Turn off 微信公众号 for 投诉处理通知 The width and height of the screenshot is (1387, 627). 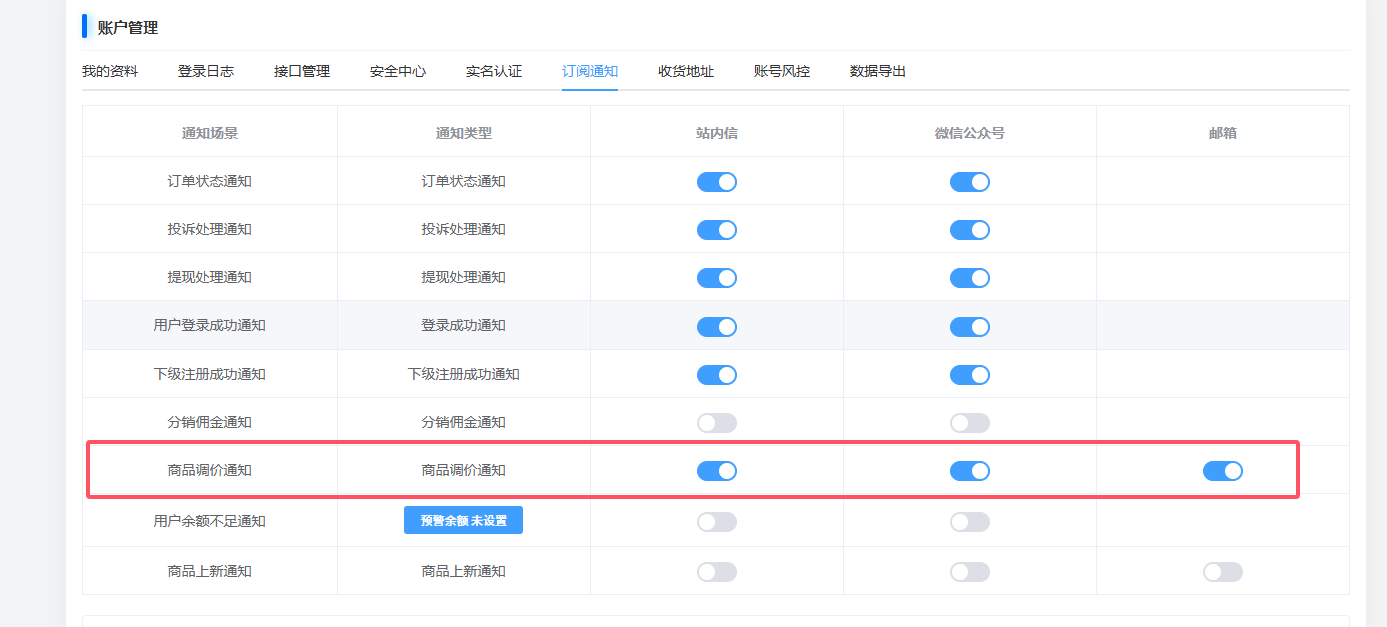pyautogui.click(x=970, y=229)
